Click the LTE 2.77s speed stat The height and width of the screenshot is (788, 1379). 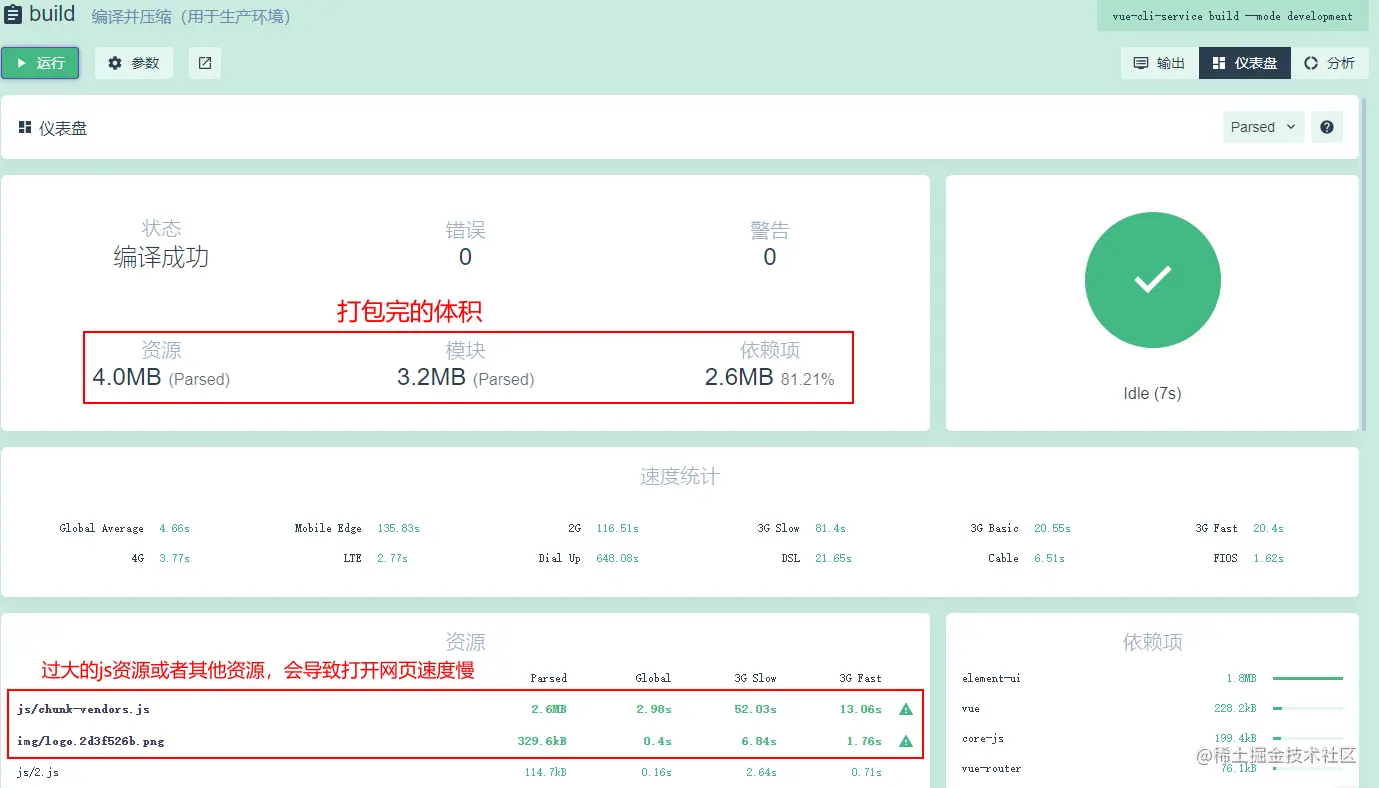pos(375,558)
